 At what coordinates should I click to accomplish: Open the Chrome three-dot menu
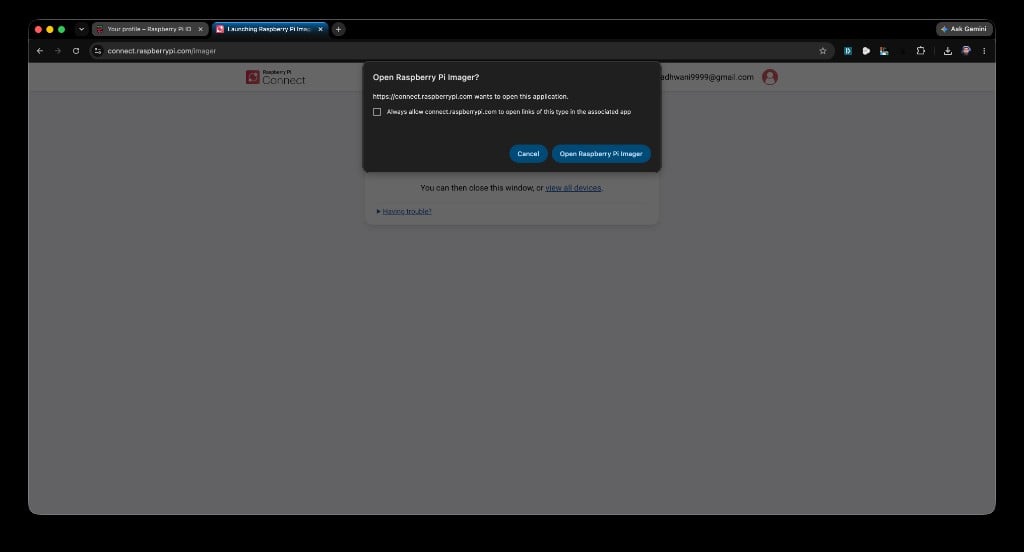point(984,50)
